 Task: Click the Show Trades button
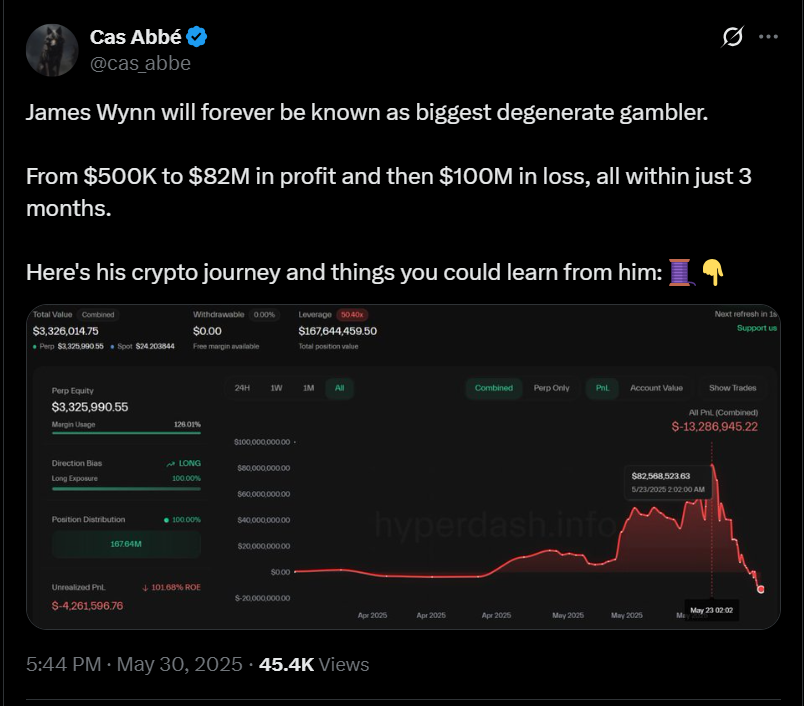pos(732,388)
